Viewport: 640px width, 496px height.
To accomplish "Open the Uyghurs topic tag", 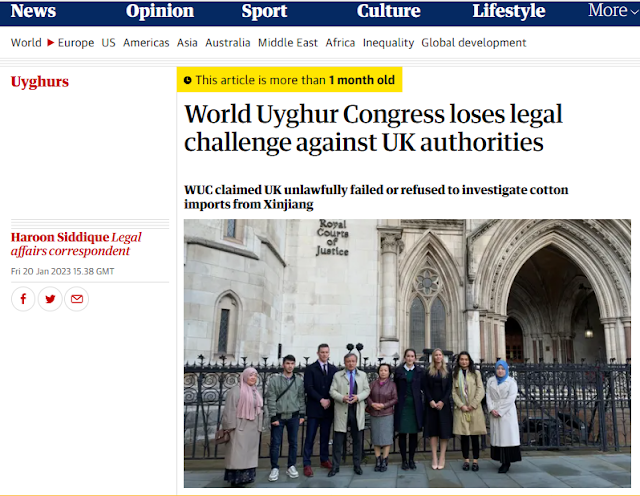I will point(40,82).
